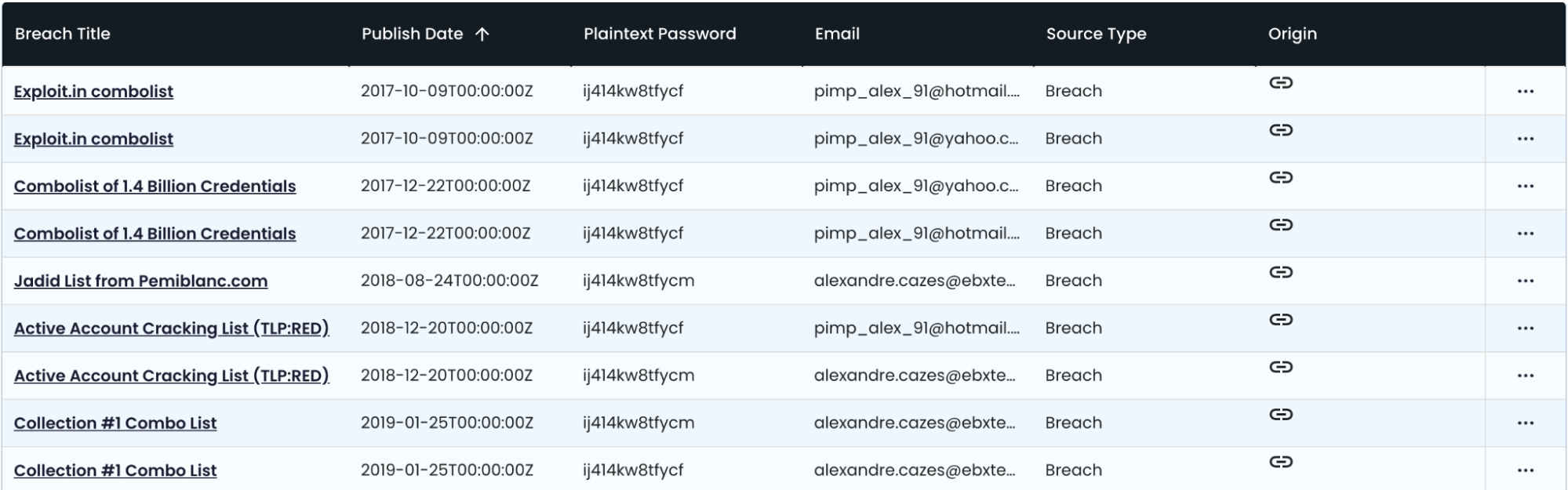Sort by Plaintext Password column header
This screenshot has width=1568, height=490.
click(660, 34)
